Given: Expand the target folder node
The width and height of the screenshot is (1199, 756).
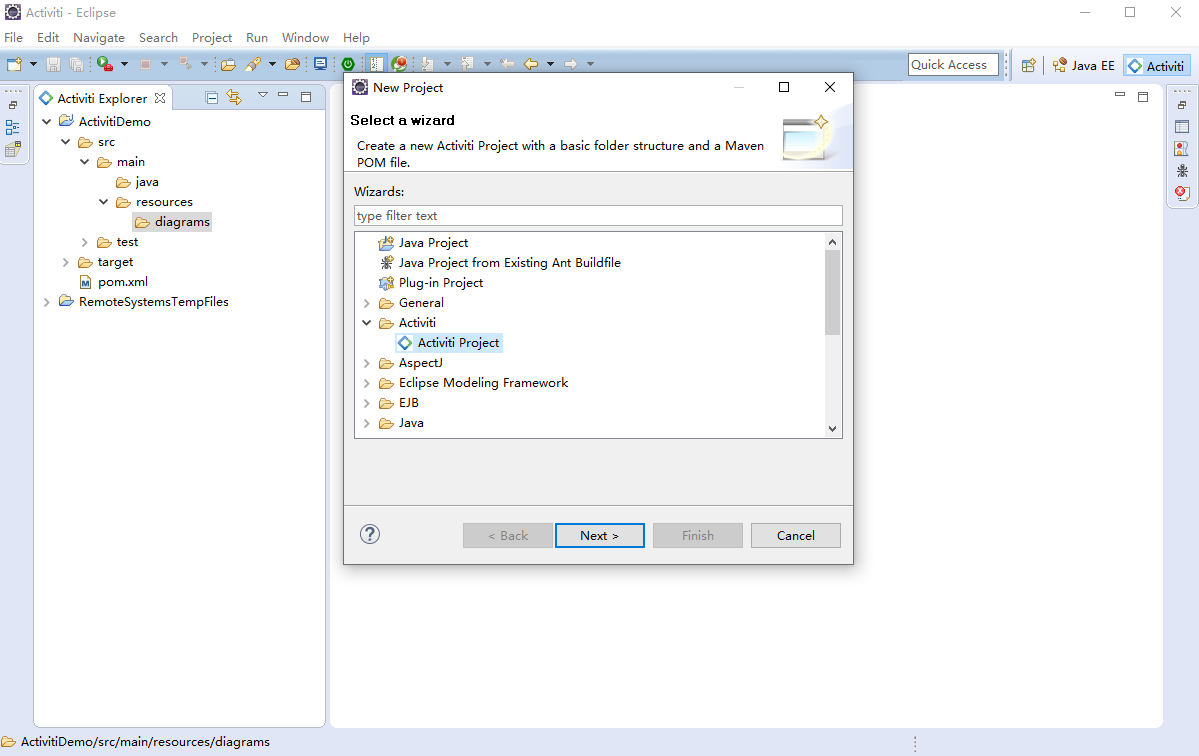Looking at the screenshot, I should pyautogui.click(x=66, y=262).
